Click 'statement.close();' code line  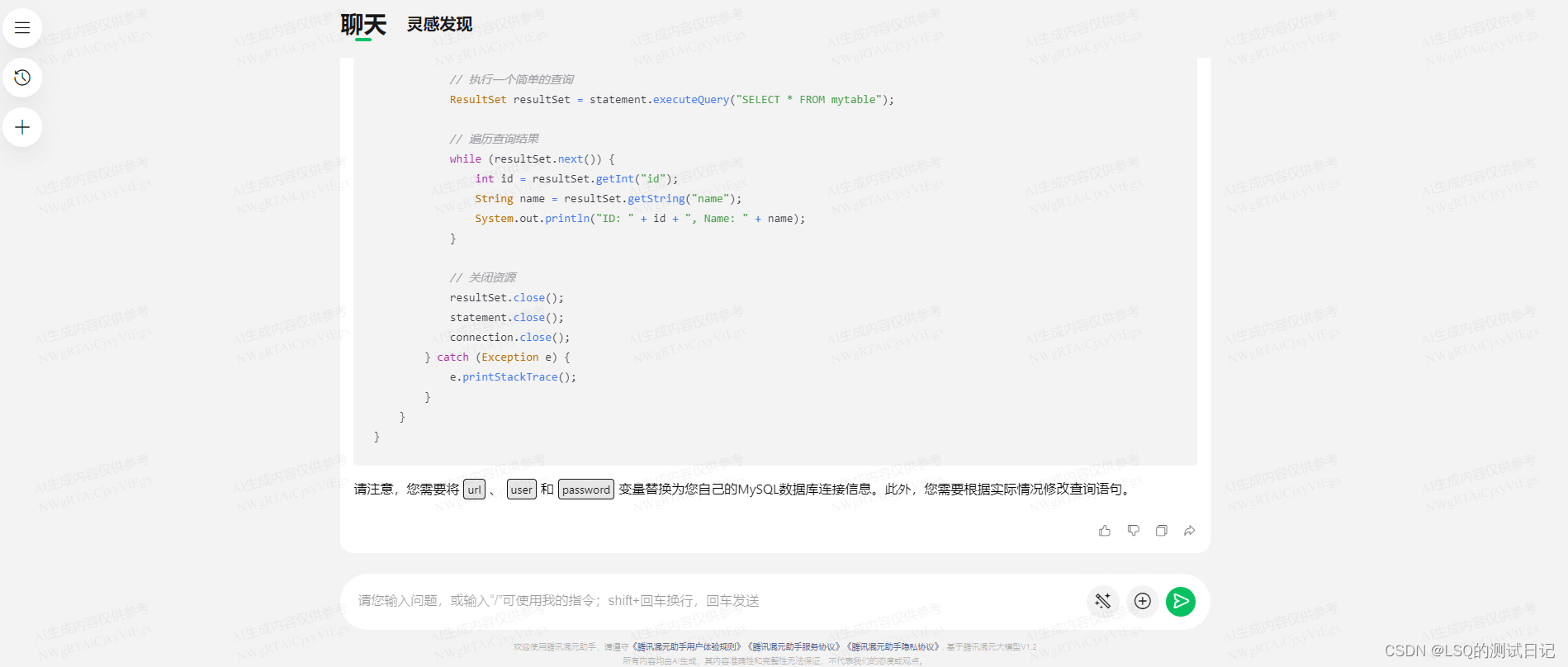[x=507, y=318]
